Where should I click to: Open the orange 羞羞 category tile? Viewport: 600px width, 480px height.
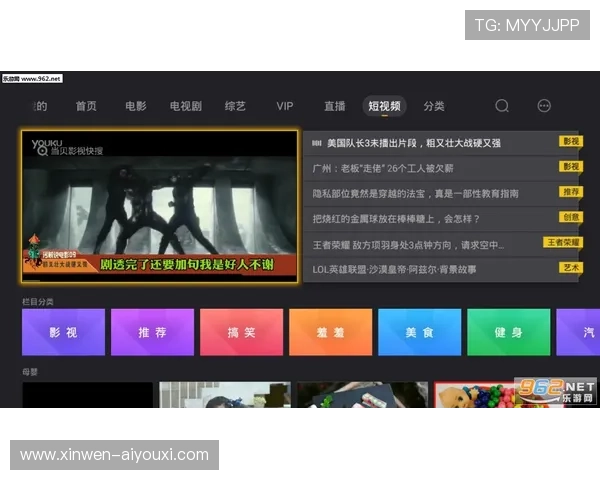pyautogui.click(x=331, y=332)
